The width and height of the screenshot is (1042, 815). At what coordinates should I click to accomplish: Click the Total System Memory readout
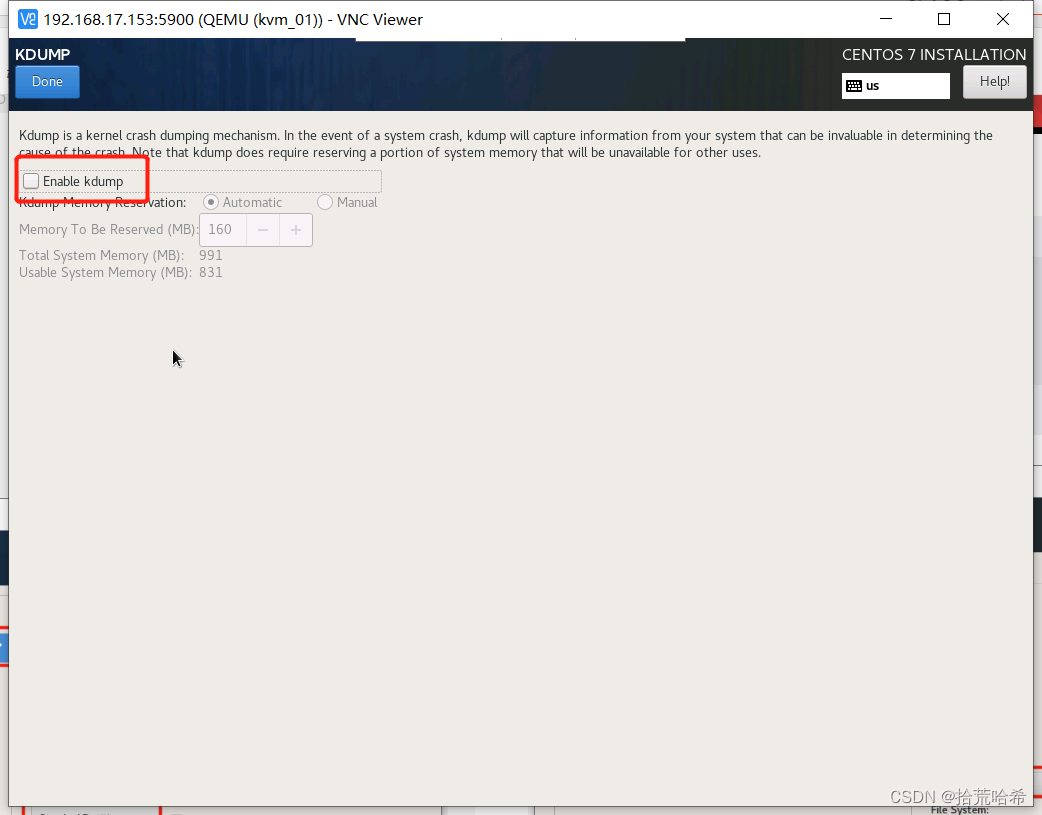point(120,255)
